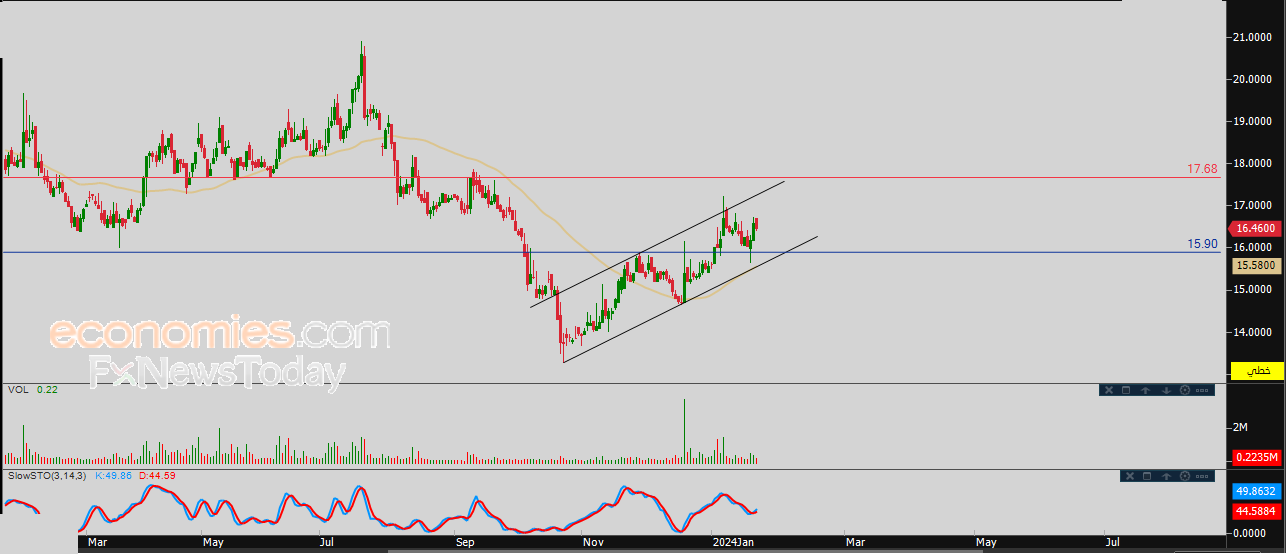Open SlowSTO indicator settings gear
This screenshot has height=554, width=1286.
[1185, 476]
